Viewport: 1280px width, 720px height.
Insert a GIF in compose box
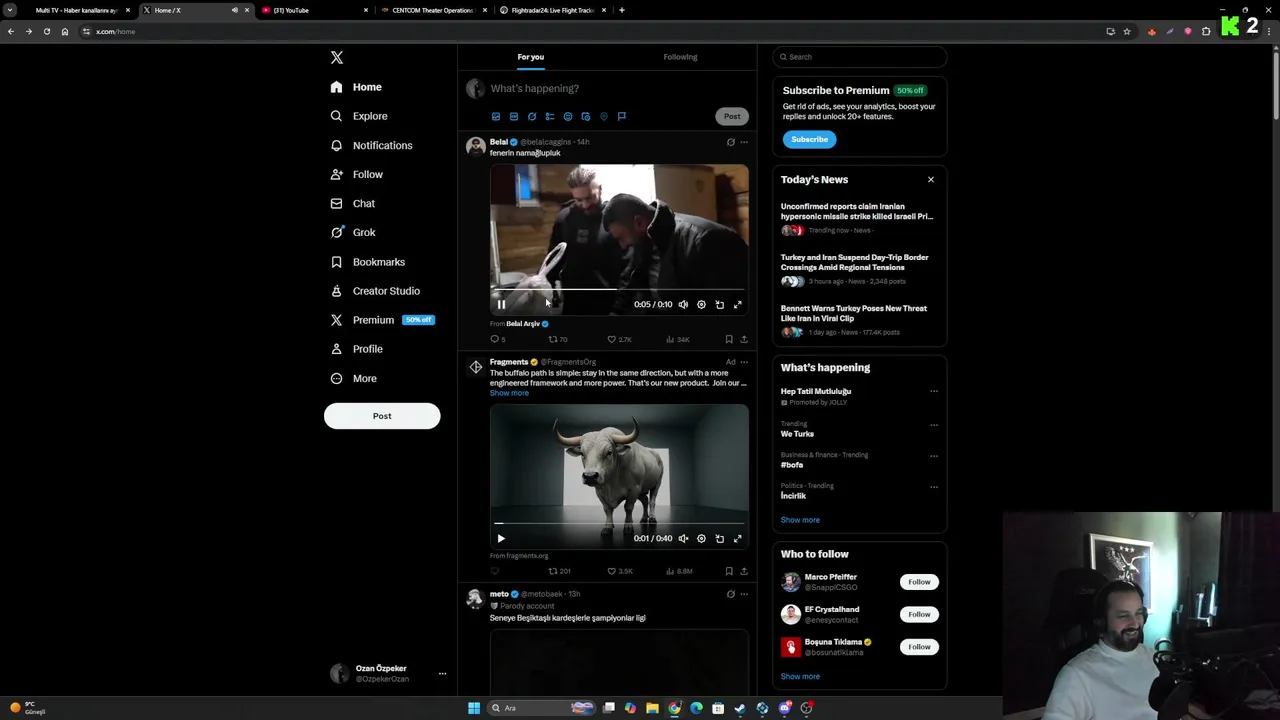[x=513, y=116]
